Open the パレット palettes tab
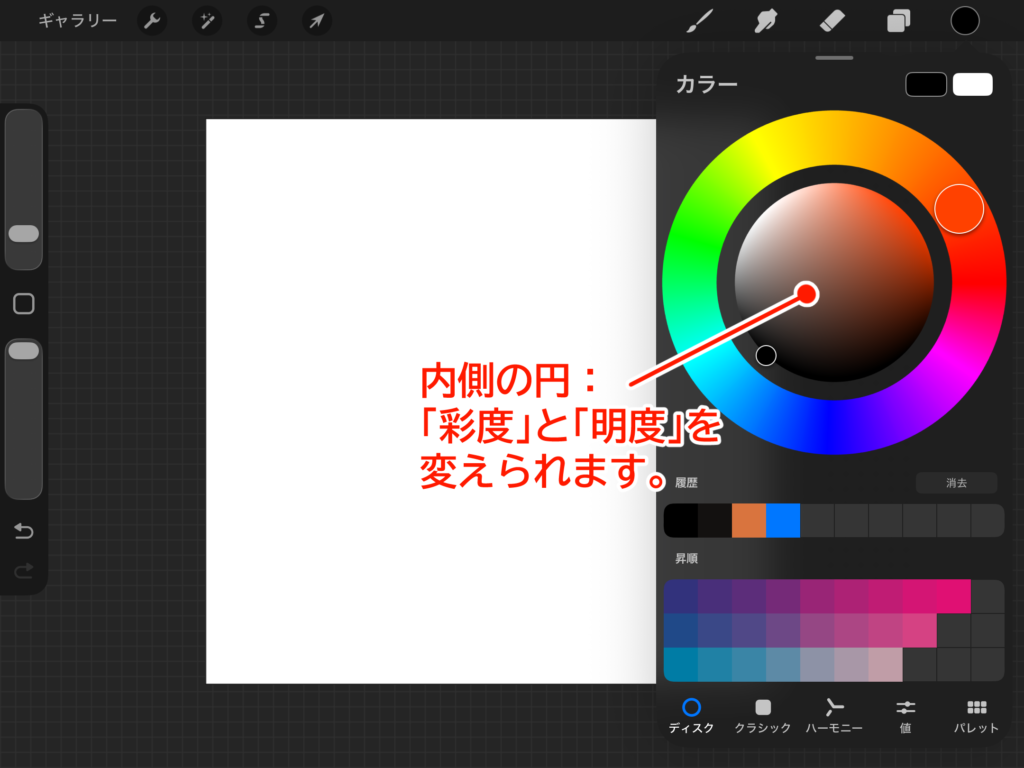Image resolution: width=1024 pixels, height=768 pixels. pyautogui.click(x=976, y=716)
